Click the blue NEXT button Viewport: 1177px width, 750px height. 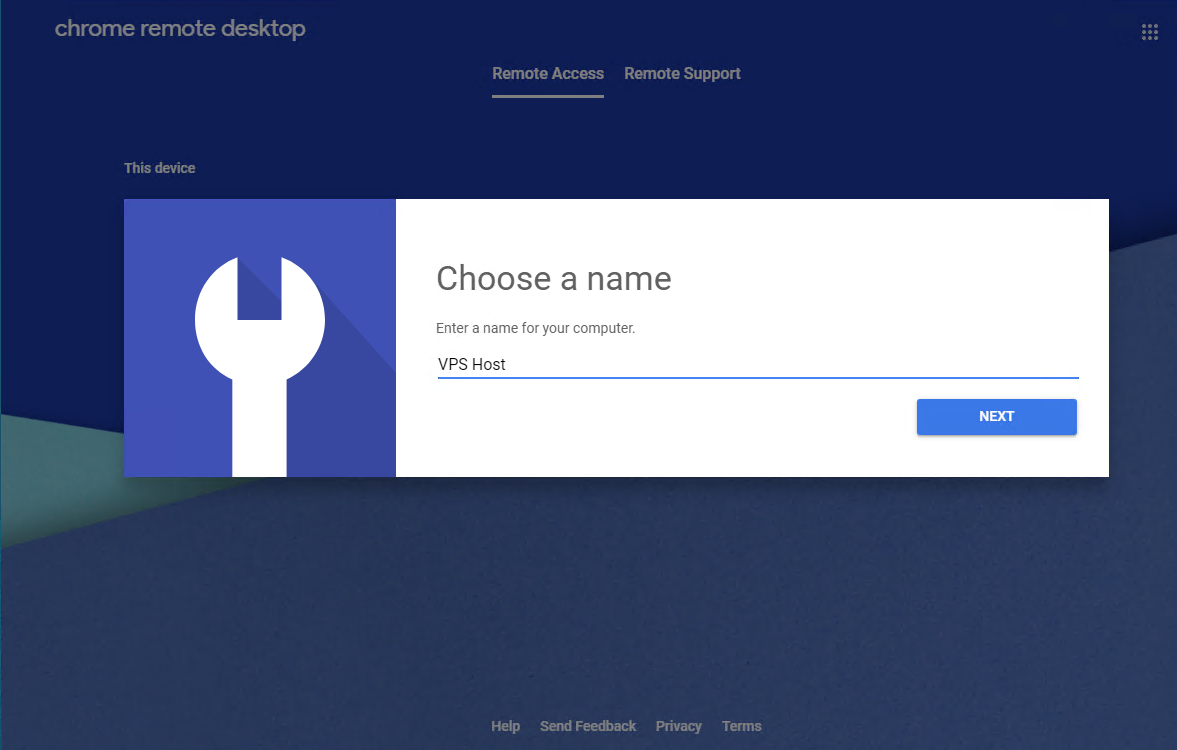click(x=996, y=417)
